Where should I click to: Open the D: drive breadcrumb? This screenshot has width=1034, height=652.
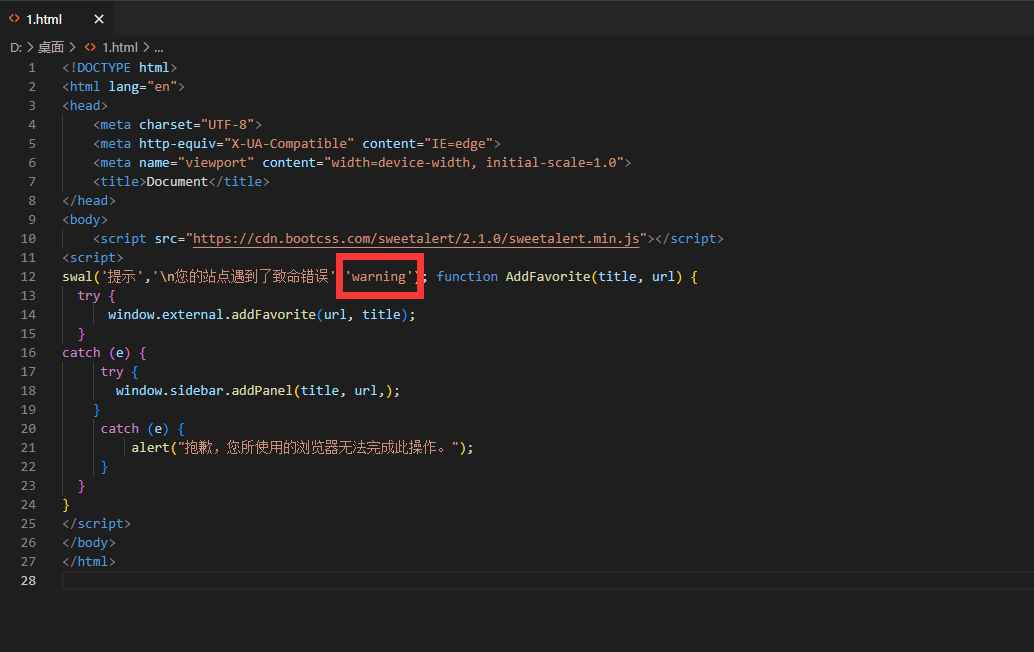click(16, 47)
